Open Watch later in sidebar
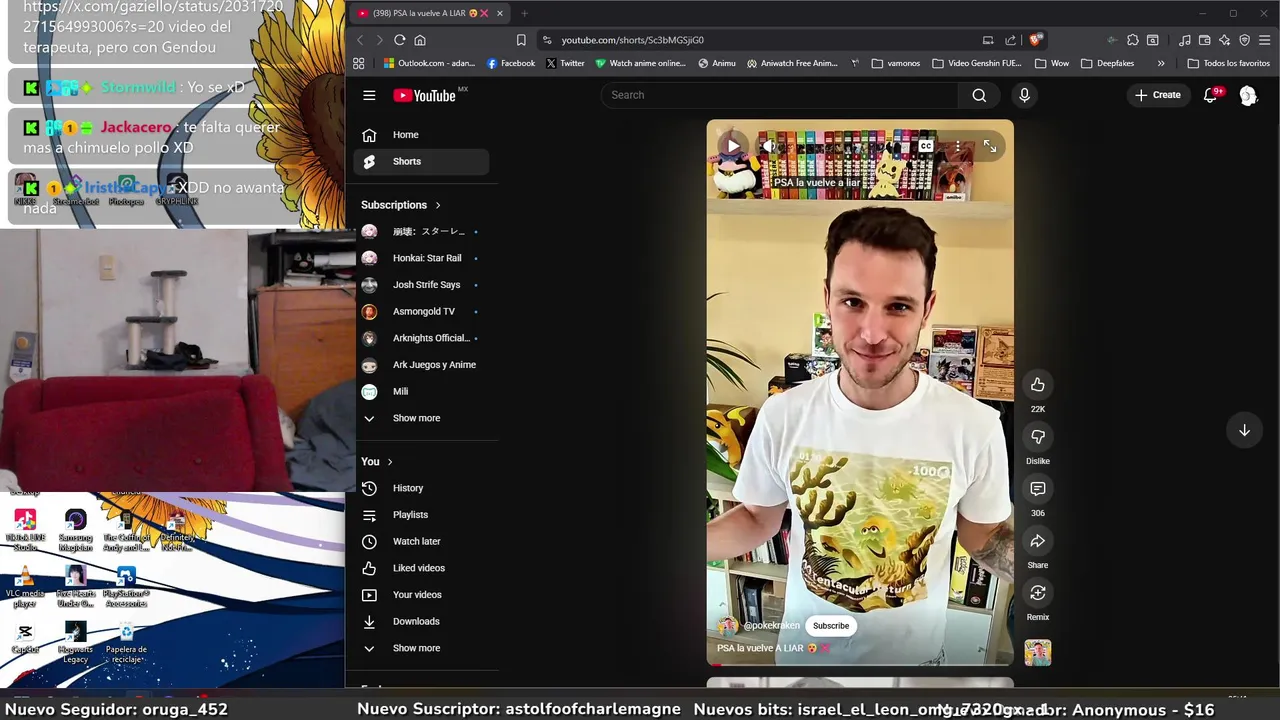The width and height of the screenshot is (1280, 720). click(422, 541)
